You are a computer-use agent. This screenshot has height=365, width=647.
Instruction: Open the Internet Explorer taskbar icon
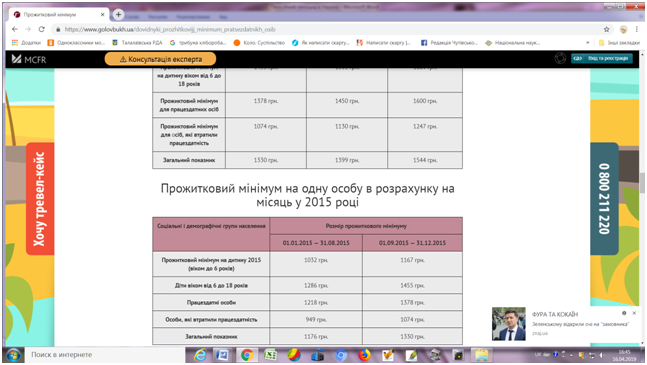[x=201, y=355]
